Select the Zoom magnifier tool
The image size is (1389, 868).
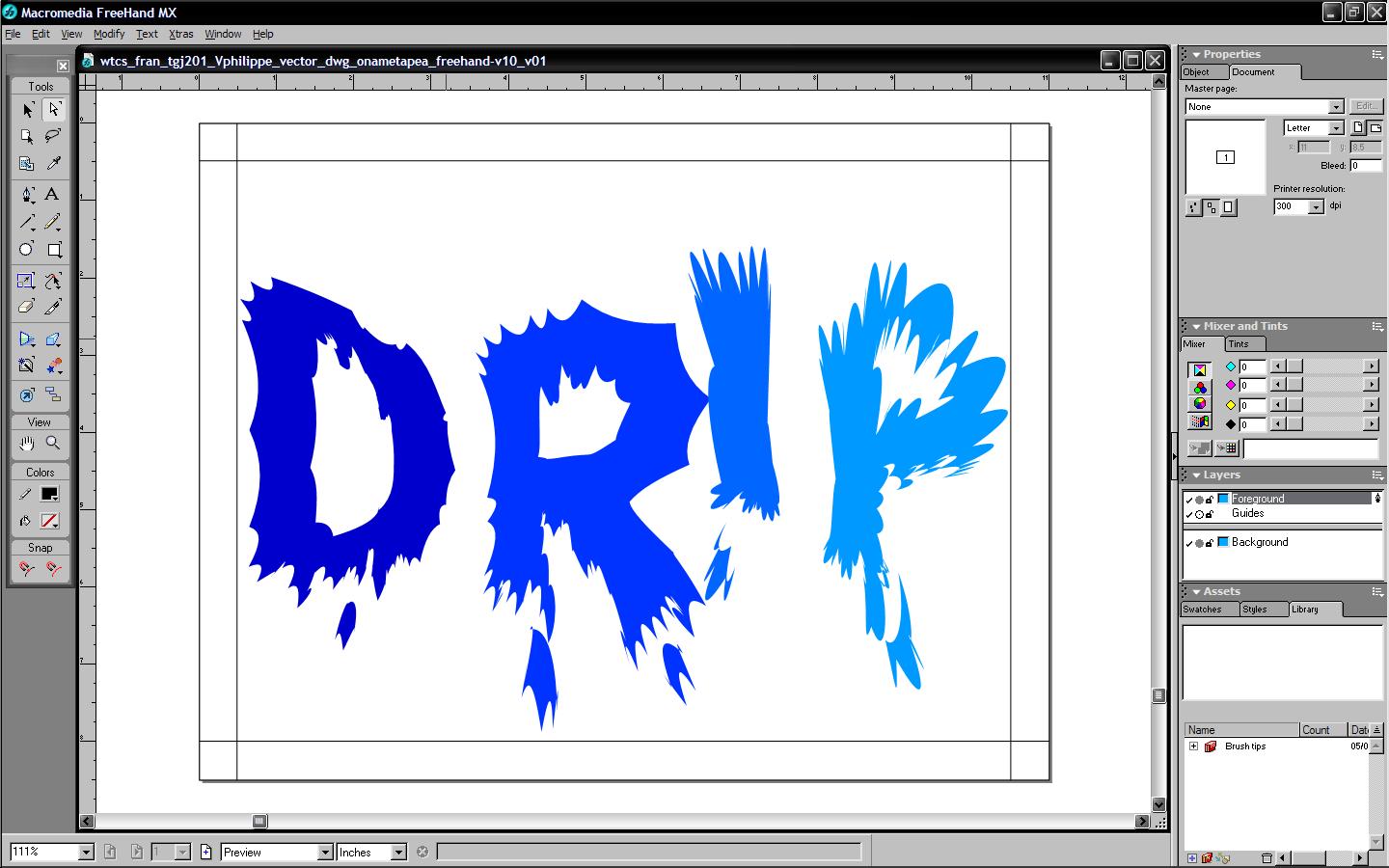click(53, 443)
